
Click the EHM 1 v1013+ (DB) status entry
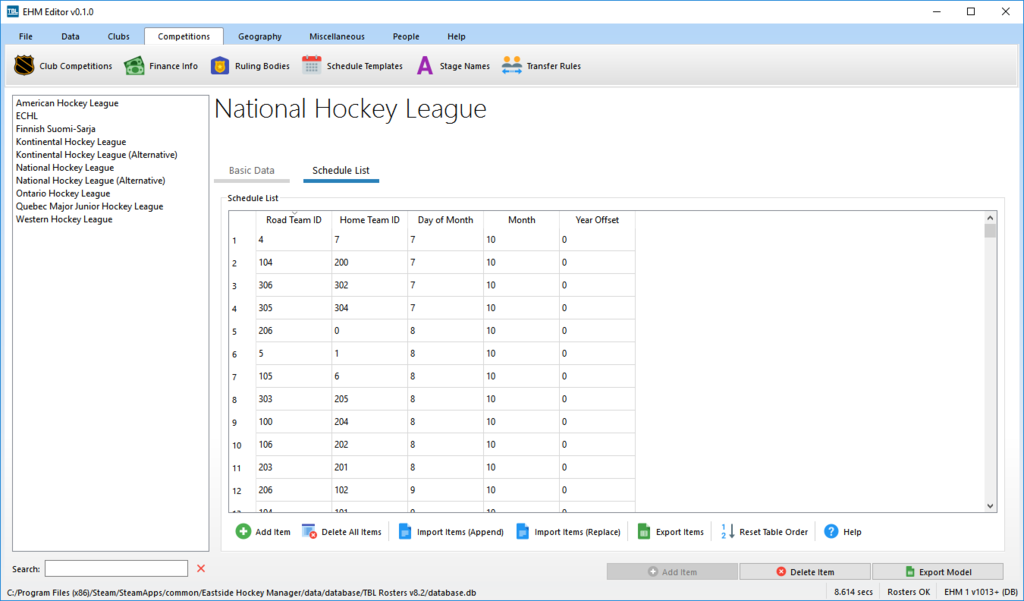point(981,592)
